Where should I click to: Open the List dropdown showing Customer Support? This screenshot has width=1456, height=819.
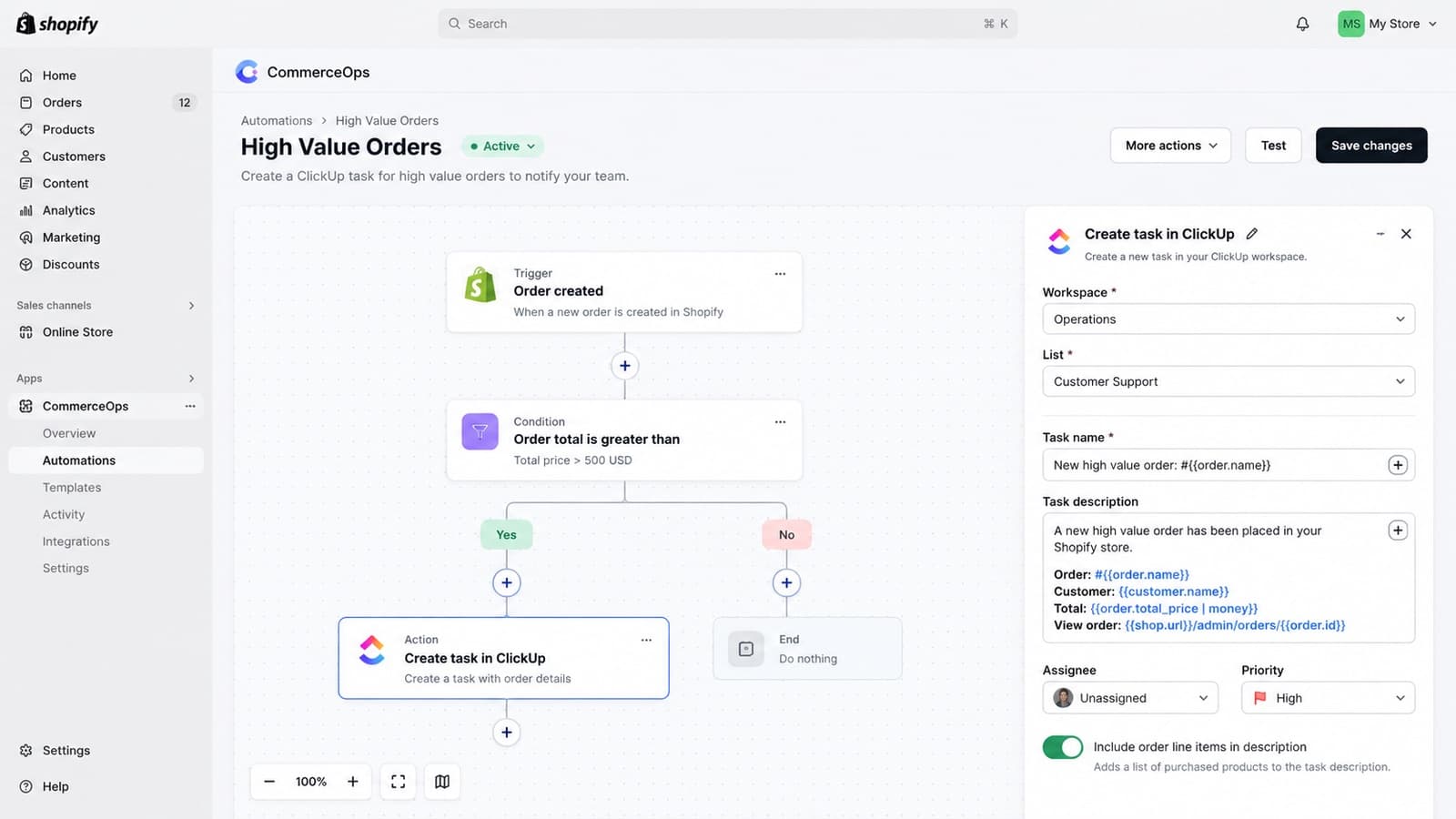pos(1228,381)
